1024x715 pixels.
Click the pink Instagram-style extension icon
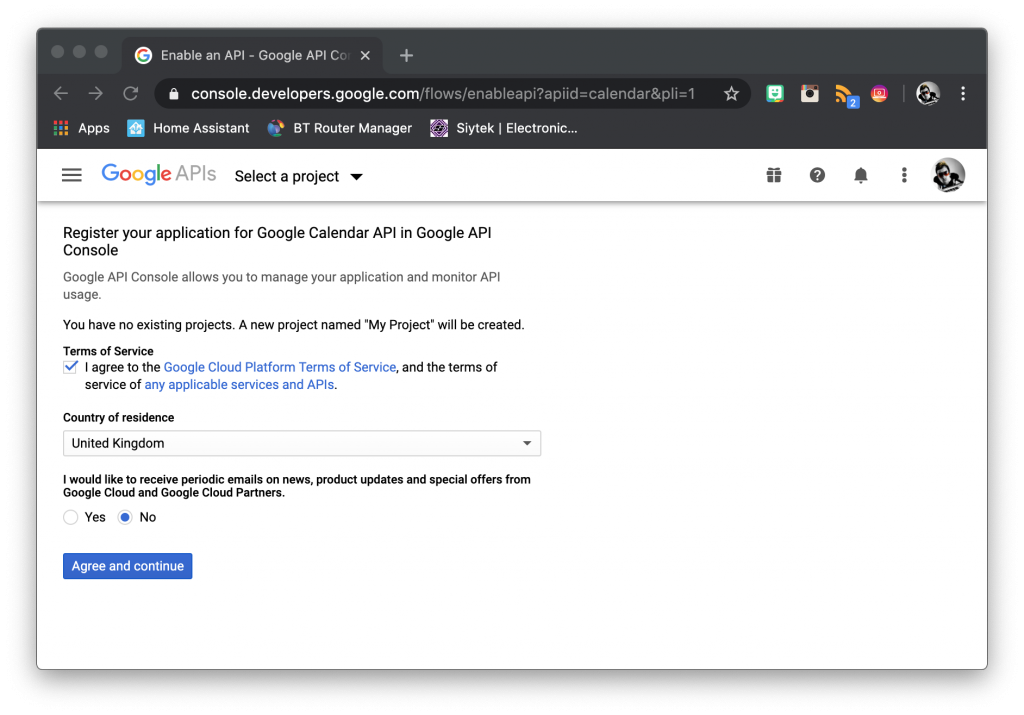(880, 93)
